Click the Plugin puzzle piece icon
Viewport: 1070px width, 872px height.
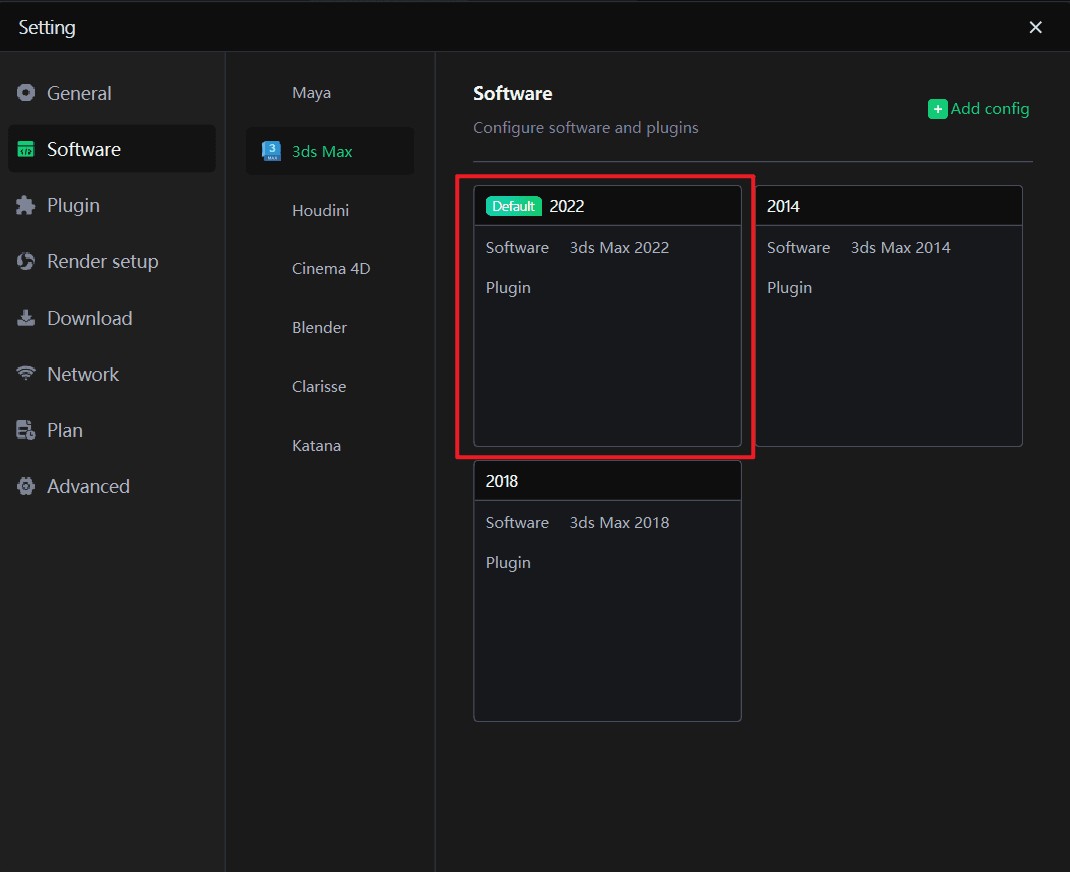tap(26, 205)
